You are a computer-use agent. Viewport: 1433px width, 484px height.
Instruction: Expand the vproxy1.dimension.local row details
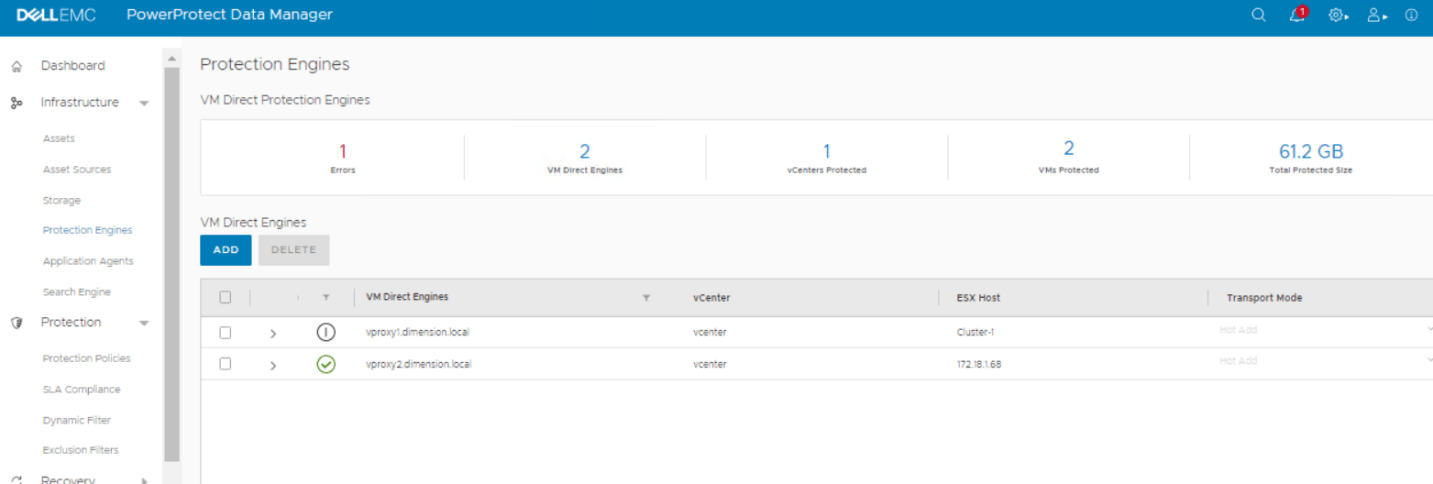pos(273,334)
